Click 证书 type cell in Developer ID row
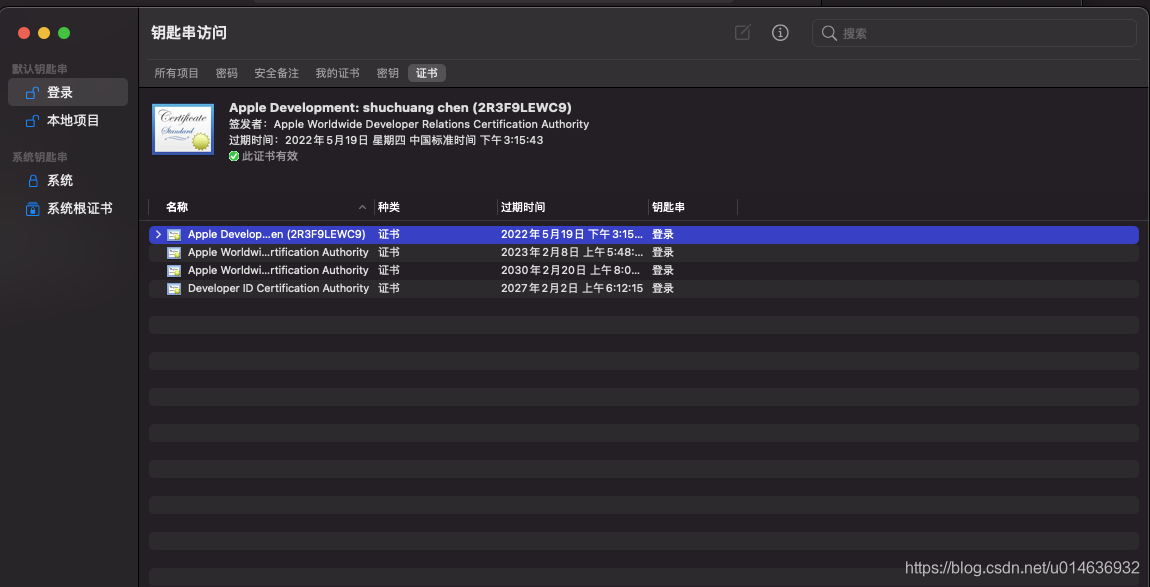 point(389,288)
